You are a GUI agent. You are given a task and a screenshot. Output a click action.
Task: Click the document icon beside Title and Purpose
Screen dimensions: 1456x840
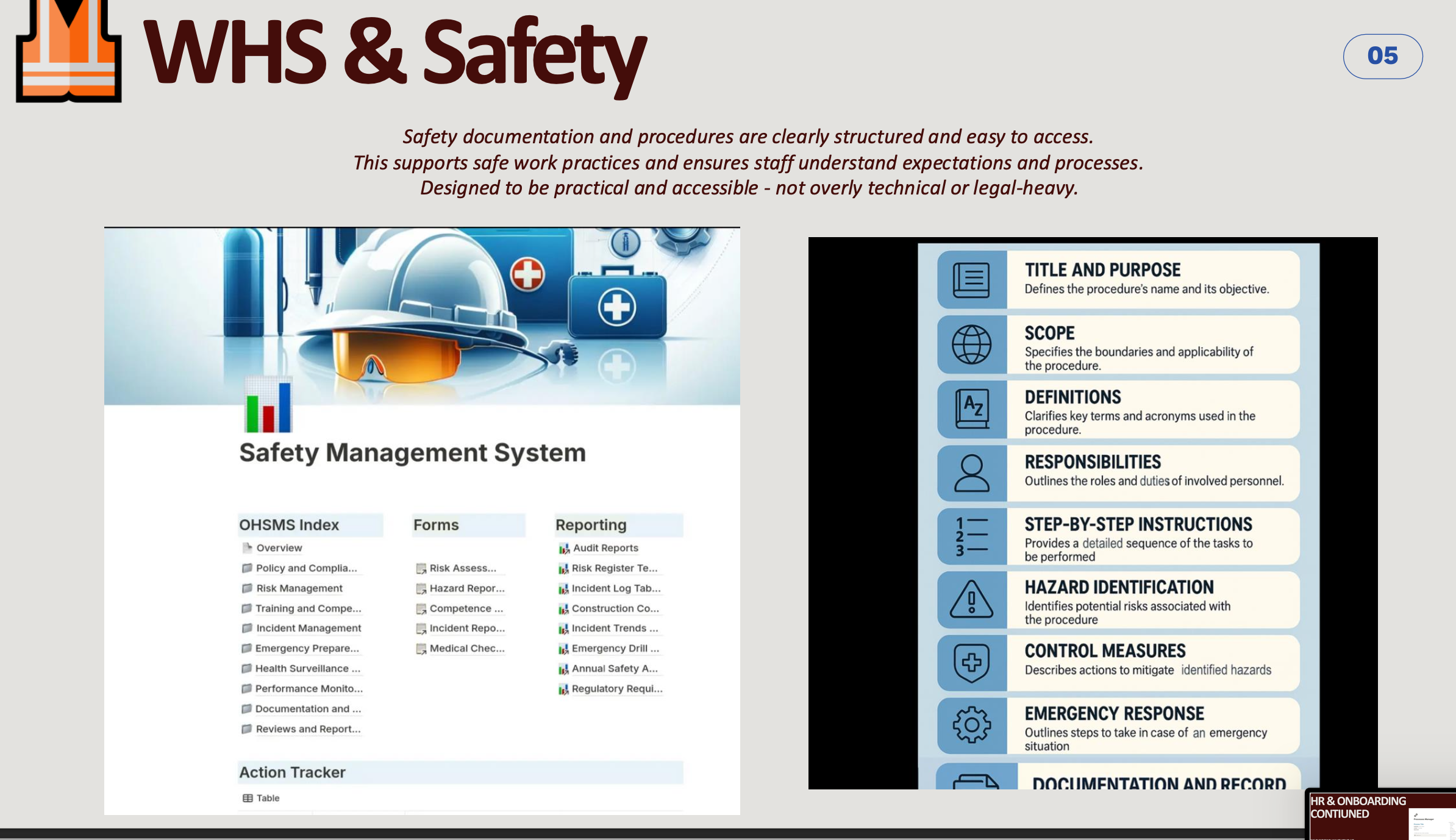(x=971, y=280)
